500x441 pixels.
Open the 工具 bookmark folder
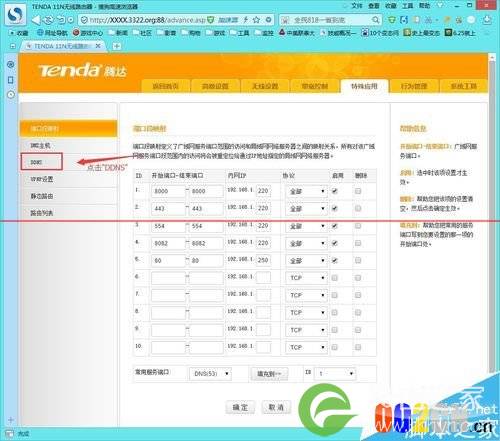click(239, 33)
